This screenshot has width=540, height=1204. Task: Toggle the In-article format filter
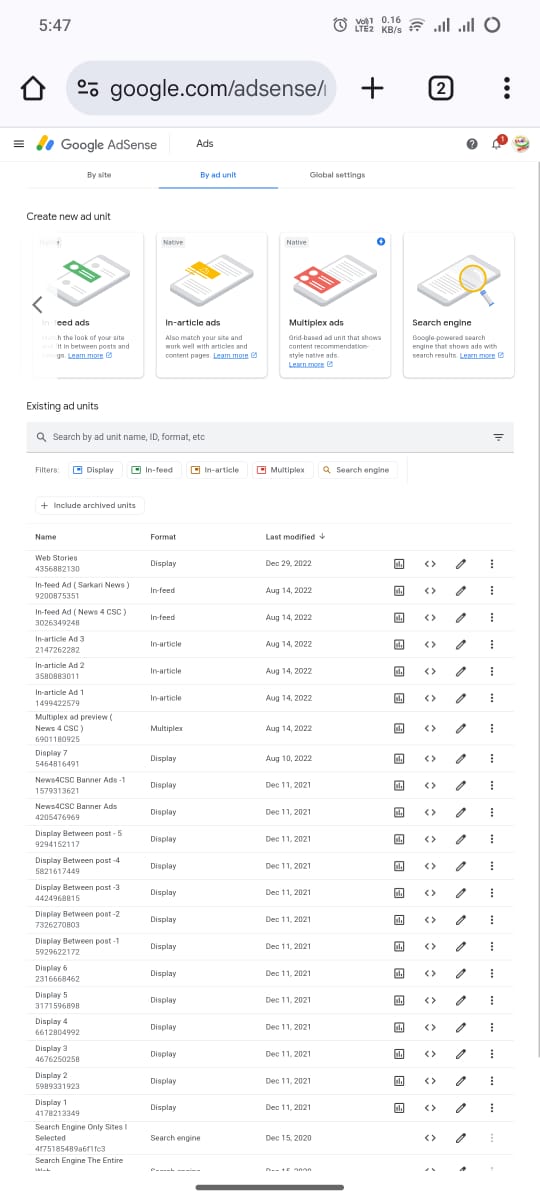click(215, 470)
